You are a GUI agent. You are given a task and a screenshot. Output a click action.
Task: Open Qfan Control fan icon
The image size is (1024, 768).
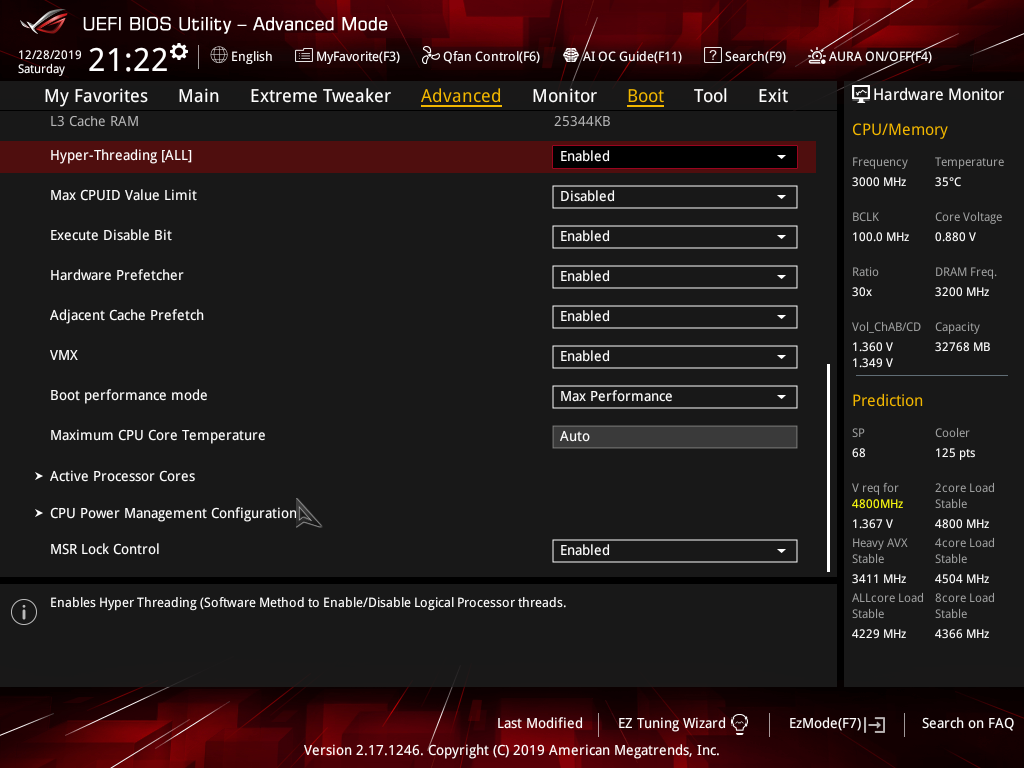click(430, 56)
